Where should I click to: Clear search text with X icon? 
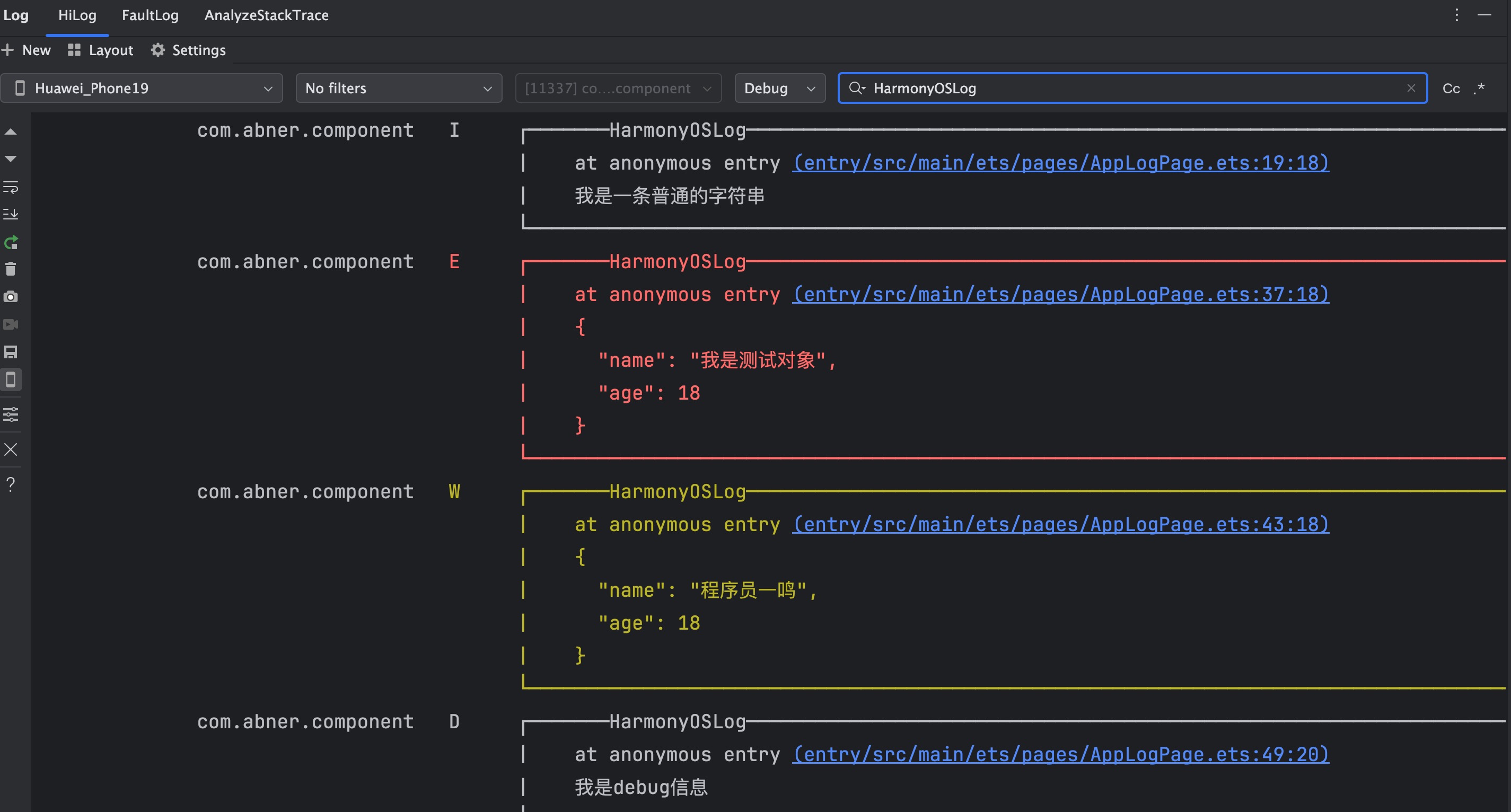pos(1411,89)
